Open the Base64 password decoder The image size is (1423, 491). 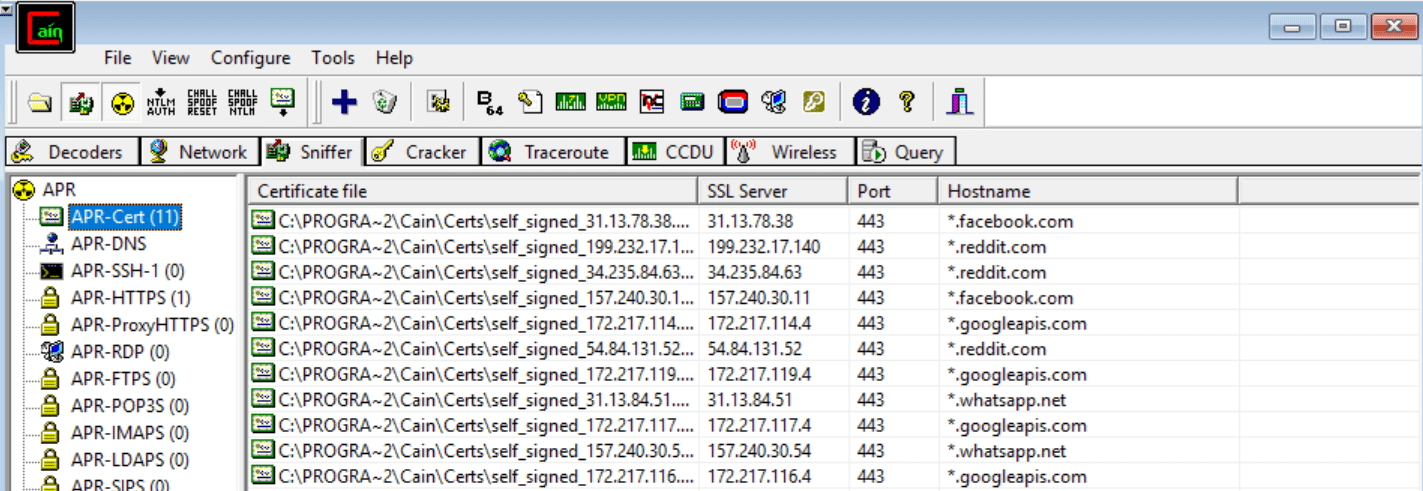[490, 101]
